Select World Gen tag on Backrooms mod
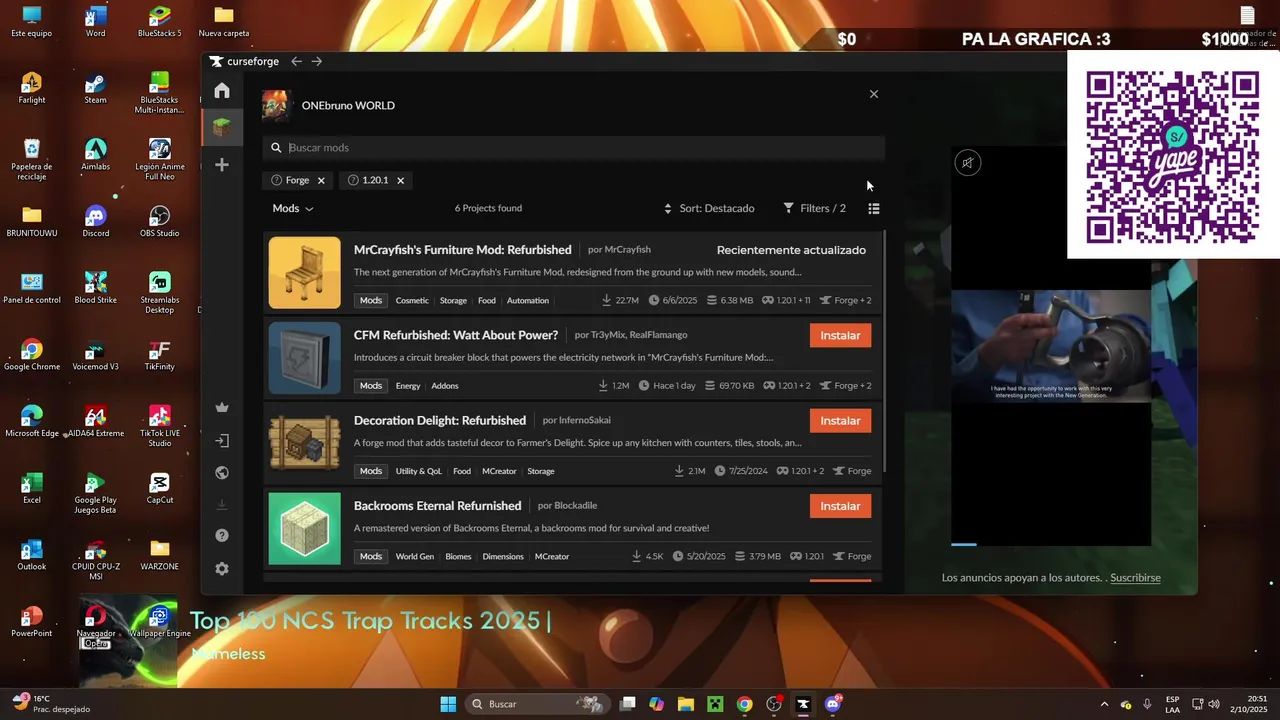The image size is (1280, 720). 414,557
